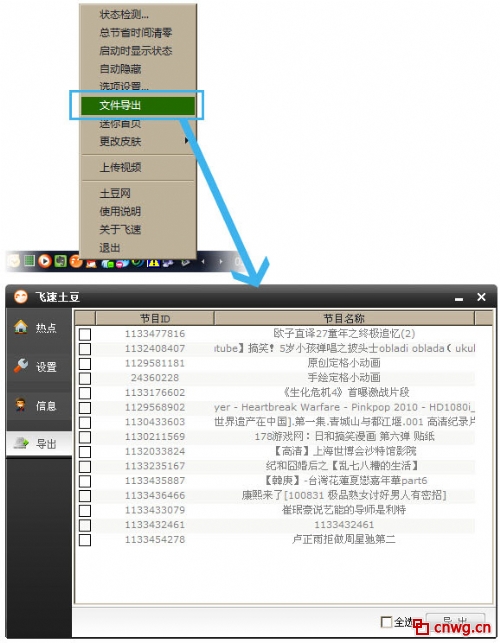
Task: Click the yellow warning triangle tray icon
Action: tap(154, 262)
